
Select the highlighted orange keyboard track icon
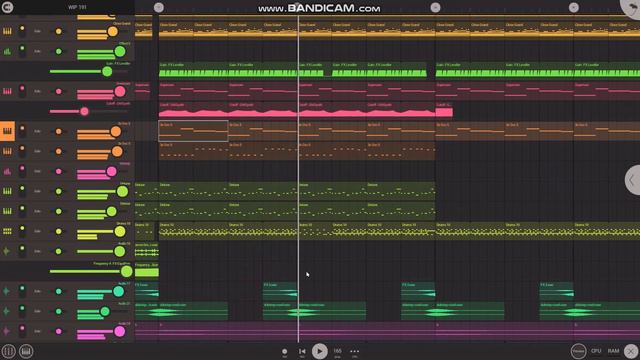click(7, 131)
